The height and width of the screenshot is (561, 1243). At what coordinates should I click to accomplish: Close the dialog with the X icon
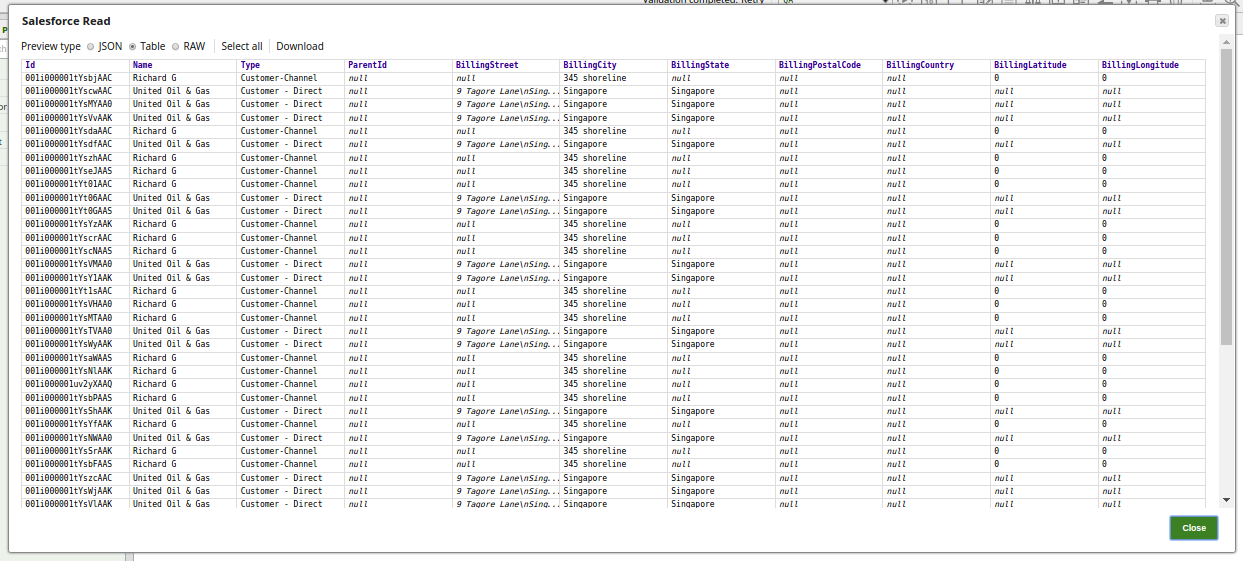click(x=1222, y=20)
